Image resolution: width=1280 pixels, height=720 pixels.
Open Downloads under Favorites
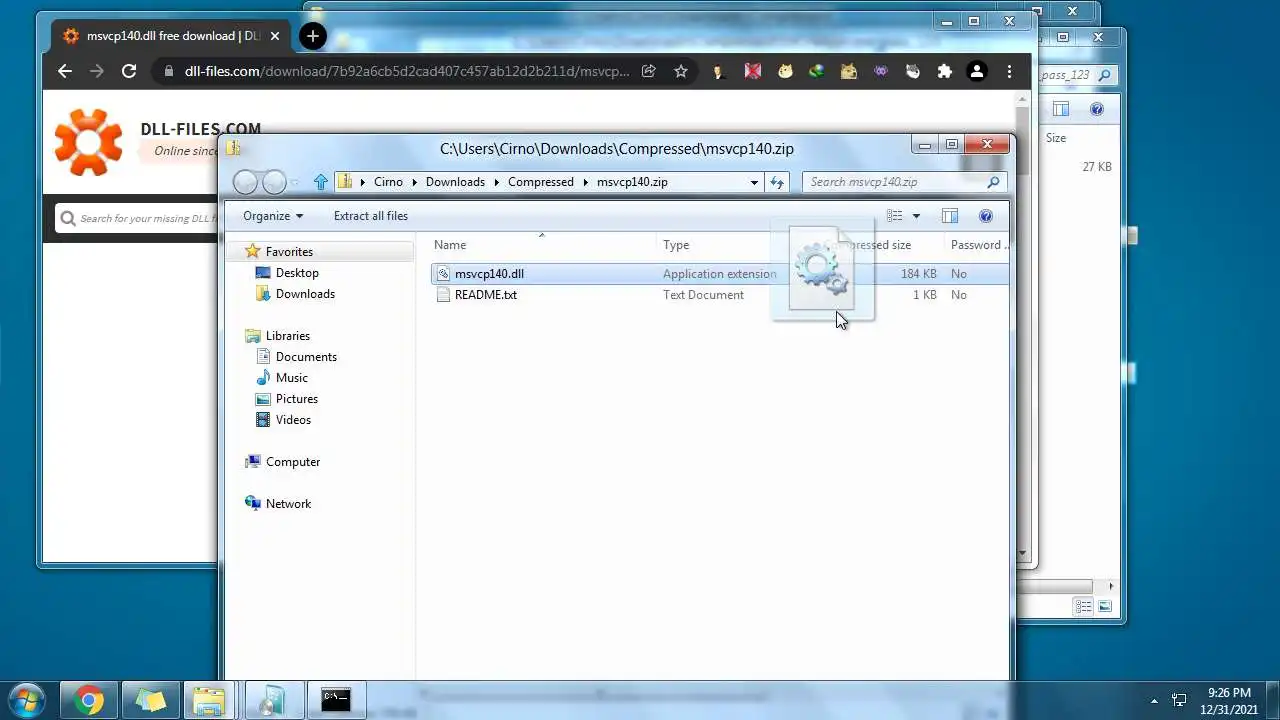pos(305,294)
